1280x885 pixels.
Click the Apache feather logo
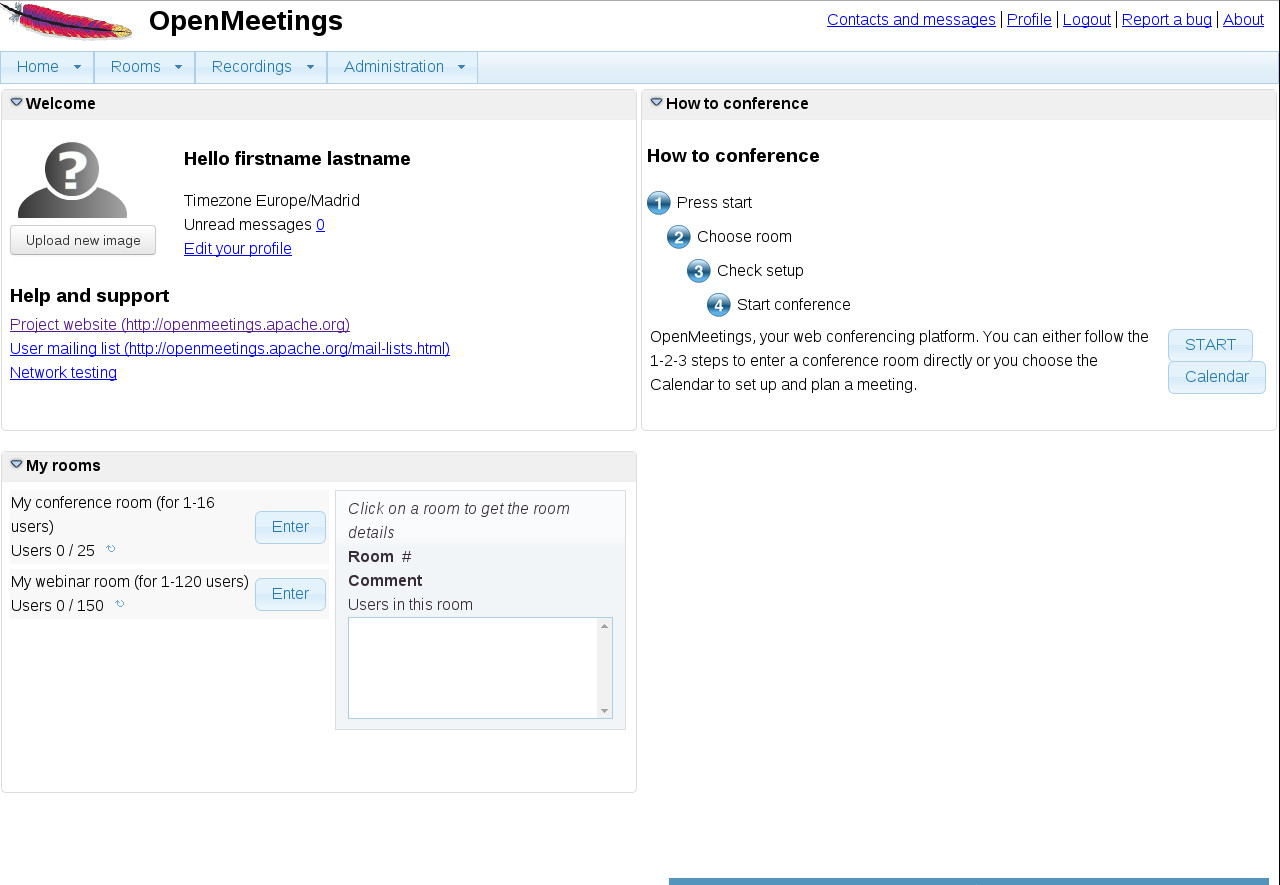pyautogui.click(x=67, y=21)
